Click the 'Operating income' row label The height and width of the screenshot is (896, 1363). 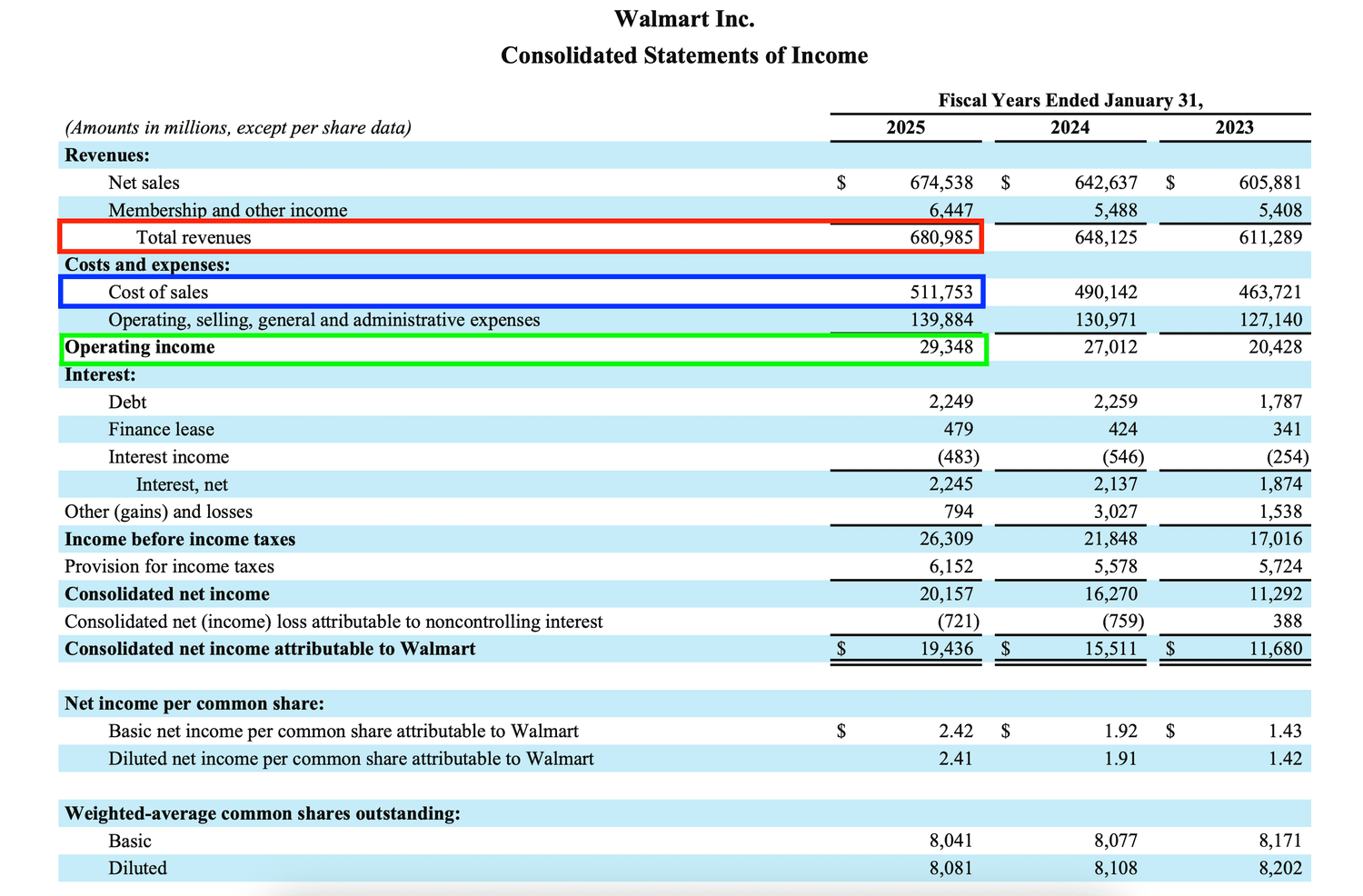click(x=140, y=347)
